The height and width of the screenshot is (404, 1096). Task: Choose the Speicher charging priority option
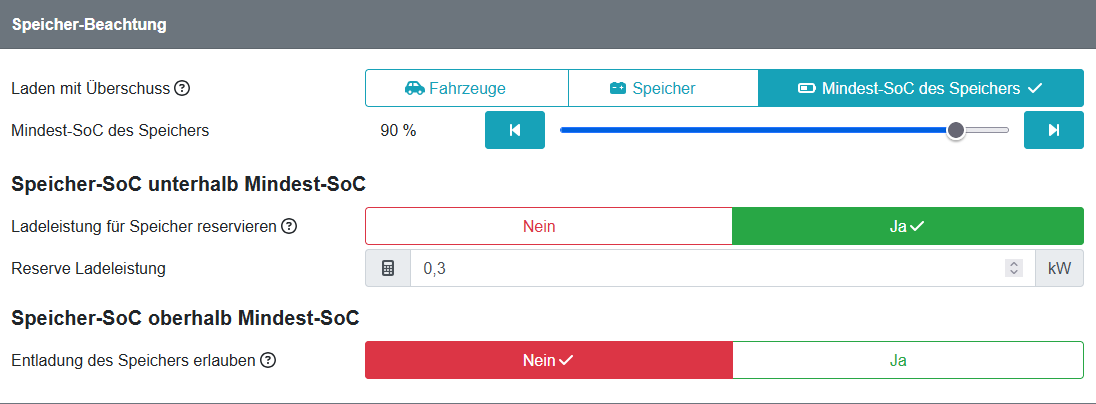click(x=663, y=88)
